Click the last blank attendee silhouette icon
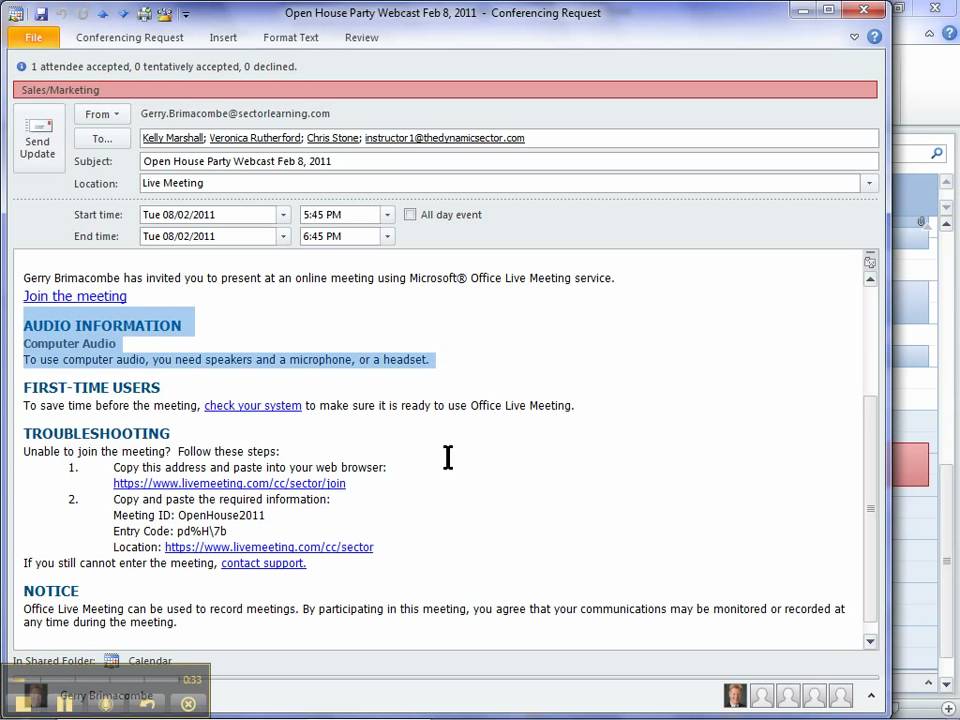Screen dimensions: 960x720 (x=841, y=696)
